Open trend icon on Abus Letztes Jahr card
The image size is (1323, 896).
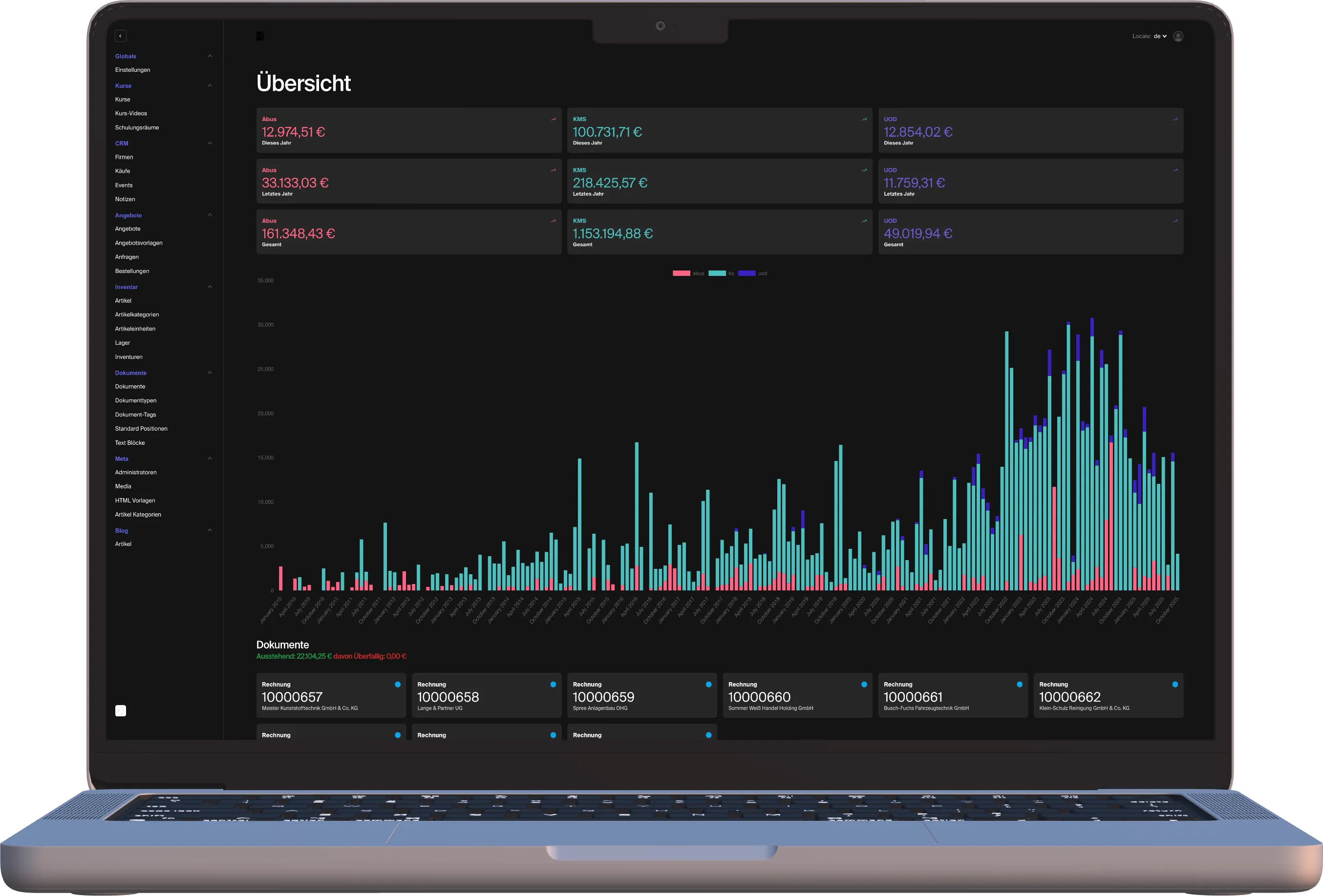coord(553,170)
